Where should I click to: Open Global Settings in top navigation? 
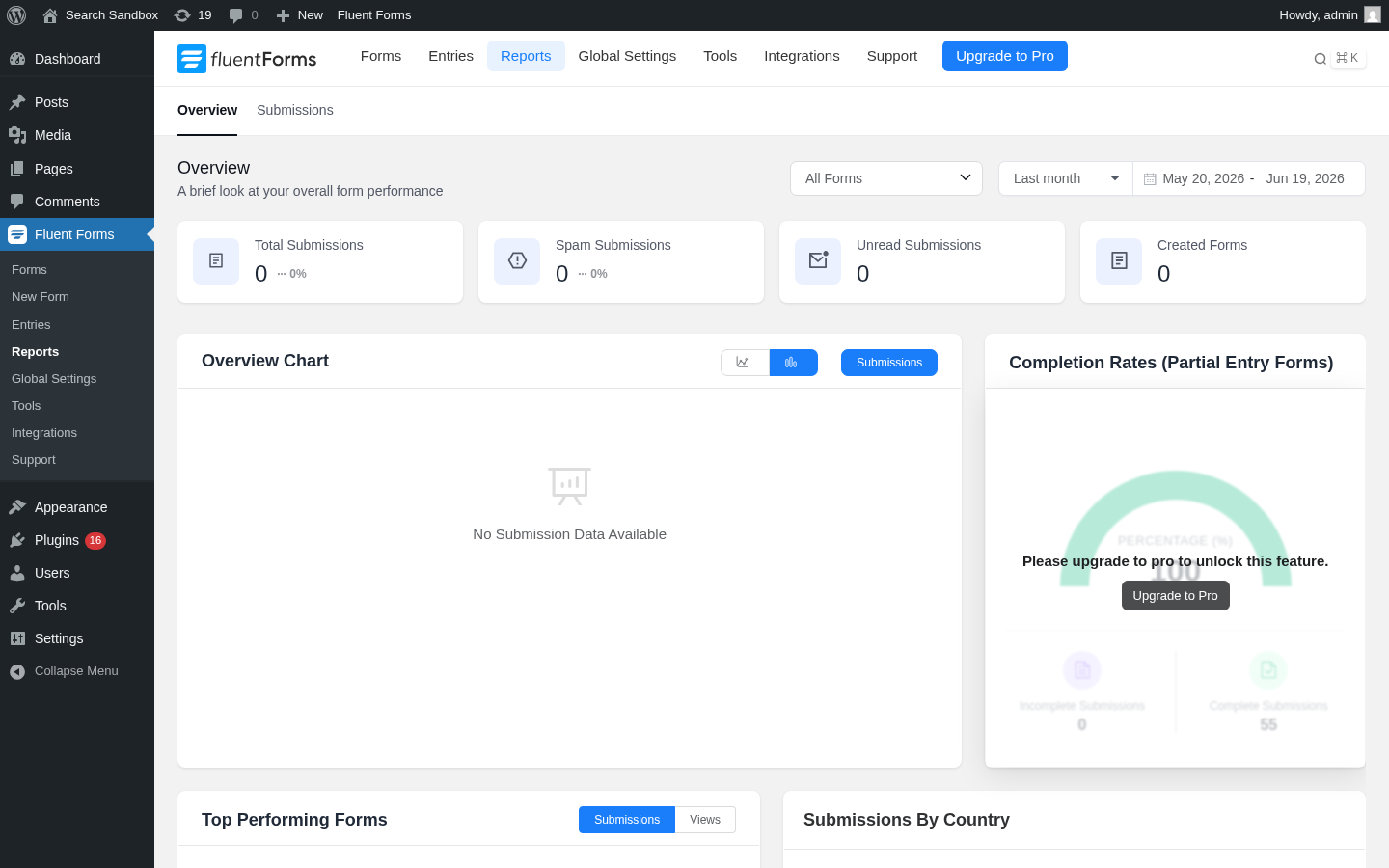627,56
